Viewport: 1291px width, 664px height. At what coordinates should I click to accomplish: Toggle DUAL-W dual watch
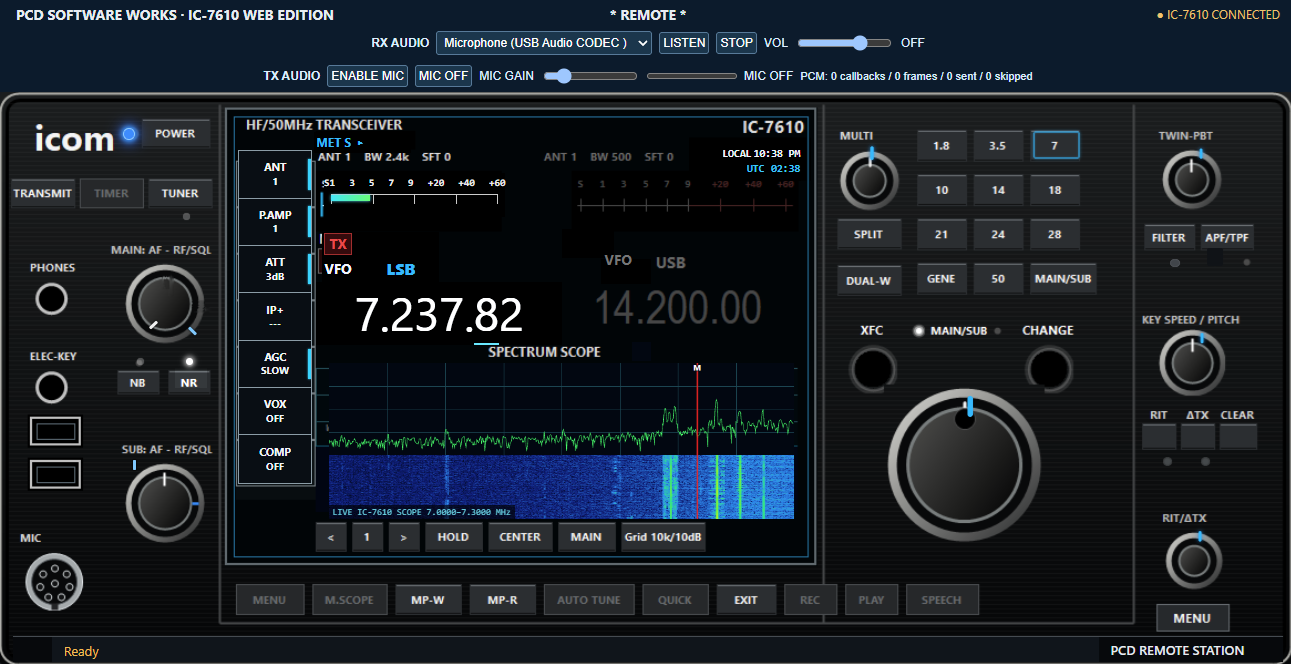point(868,281)
